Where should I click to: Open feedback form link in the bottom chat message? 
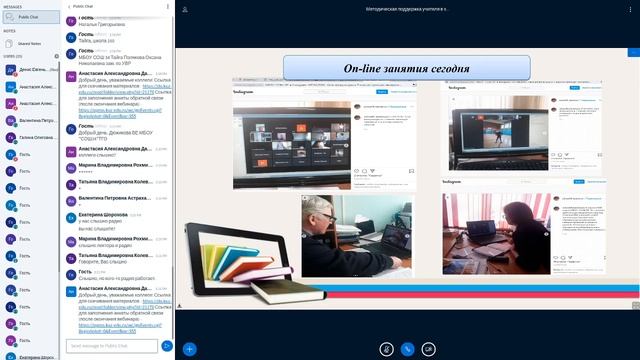point(120,328)
